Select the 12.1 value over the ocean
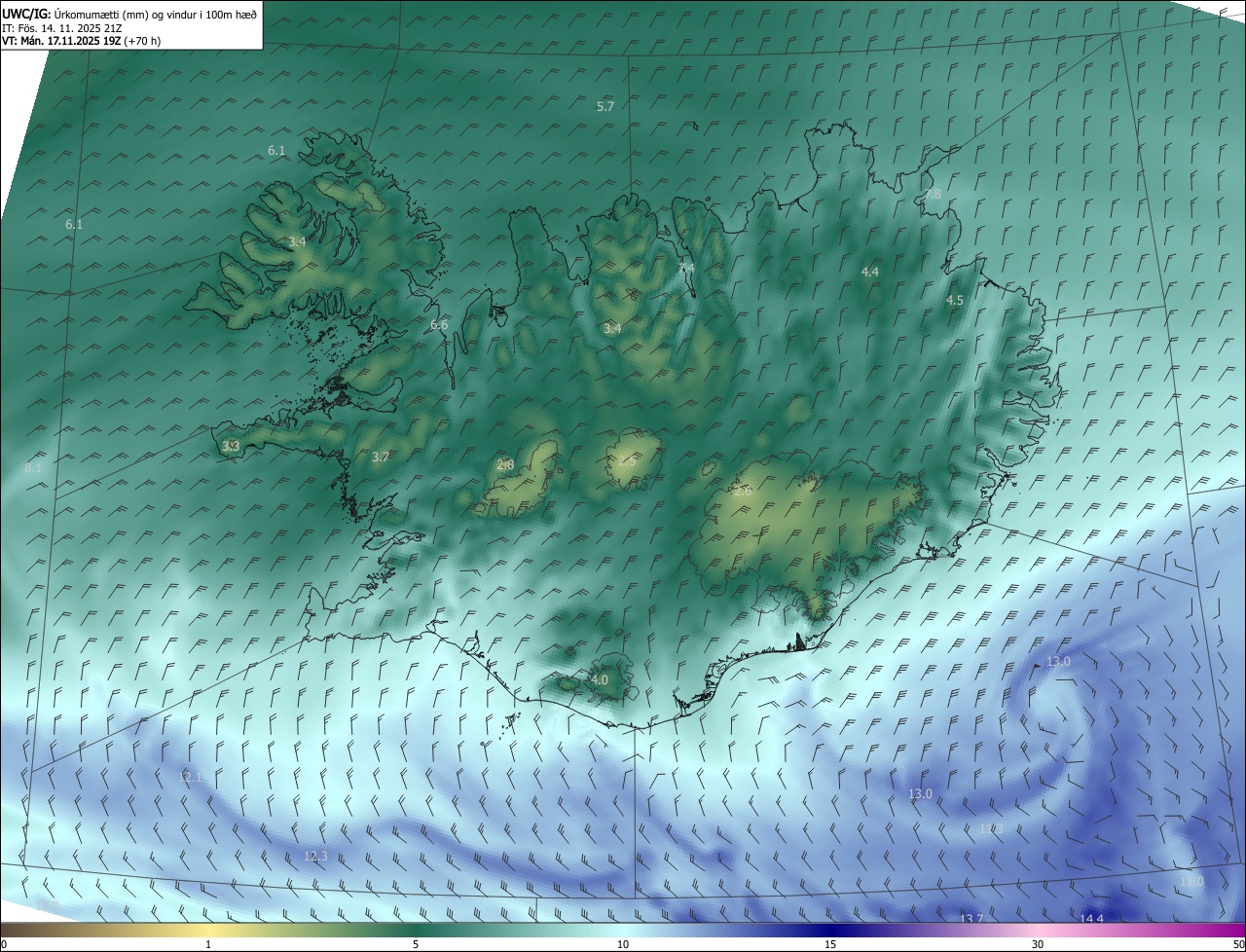 click(191, 777)
